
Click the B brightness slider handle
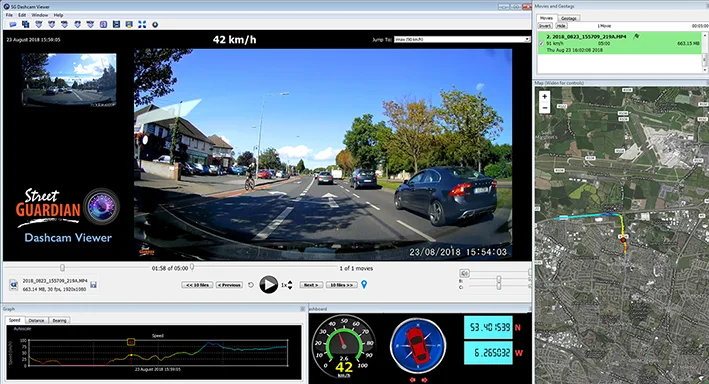[498, 280]
